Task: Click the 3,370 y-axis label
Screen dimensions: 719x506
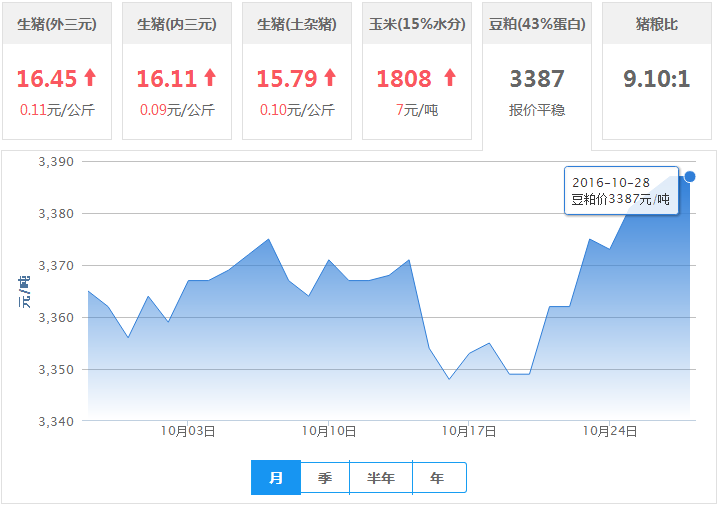Action: coord(56,265)
